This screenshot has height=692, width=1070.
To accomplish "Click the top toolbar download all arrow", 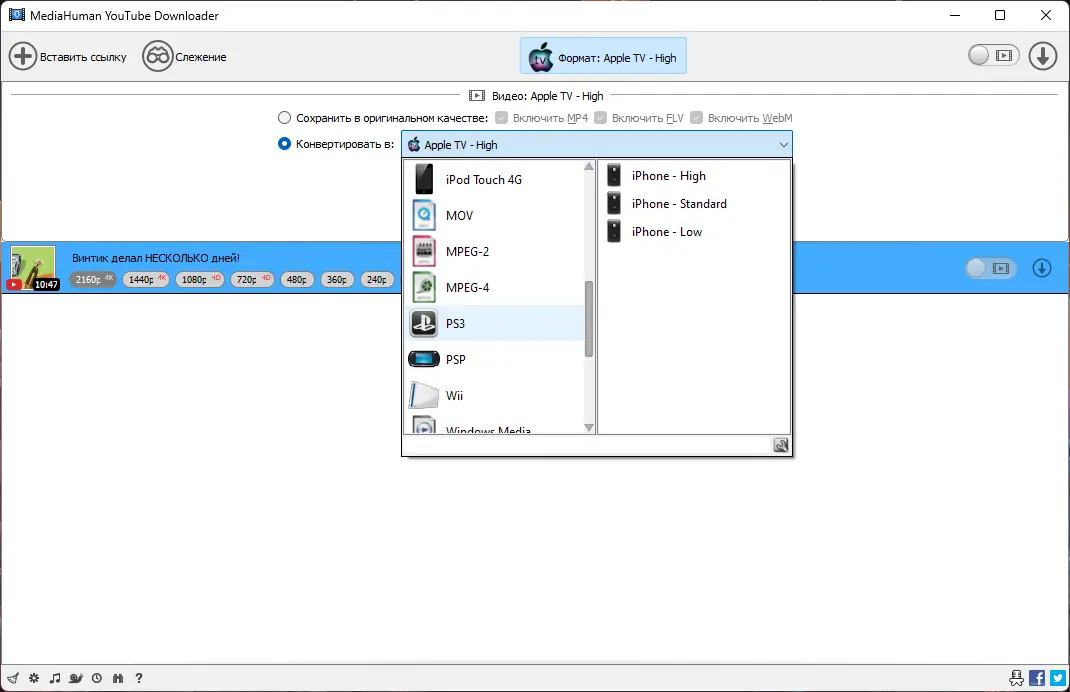I will coord(1043,56).
